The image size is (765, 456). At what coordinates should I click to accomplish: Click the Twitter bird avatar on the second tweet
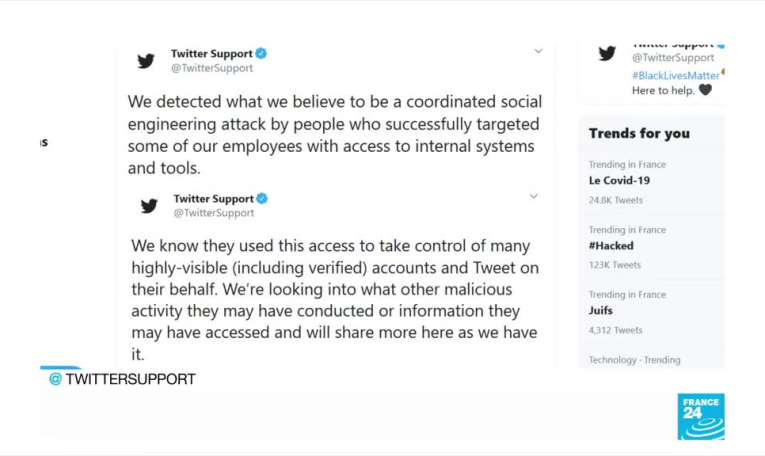(x=149, y=206)
